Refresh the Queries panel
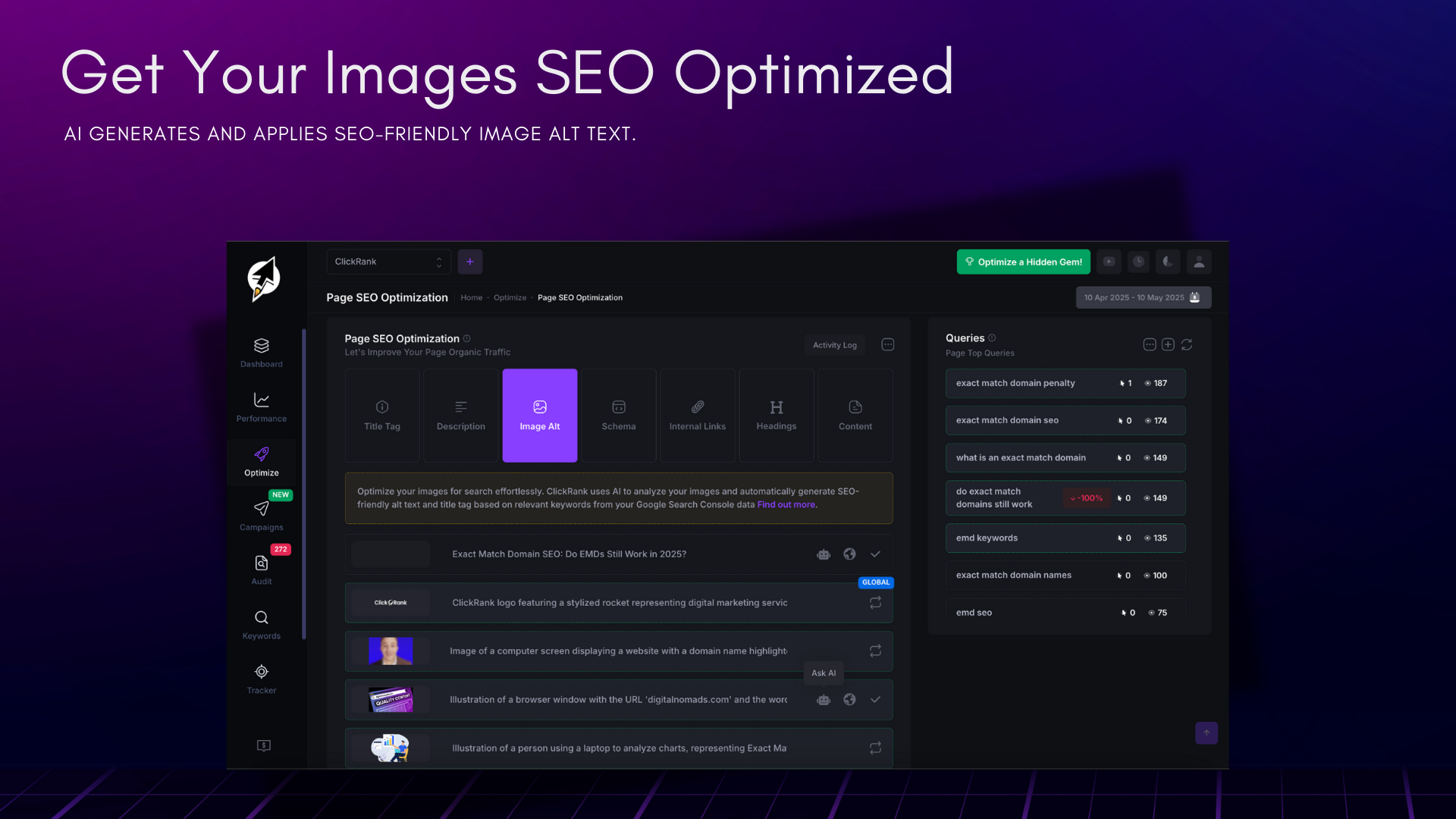 (x=1187, y=344)
